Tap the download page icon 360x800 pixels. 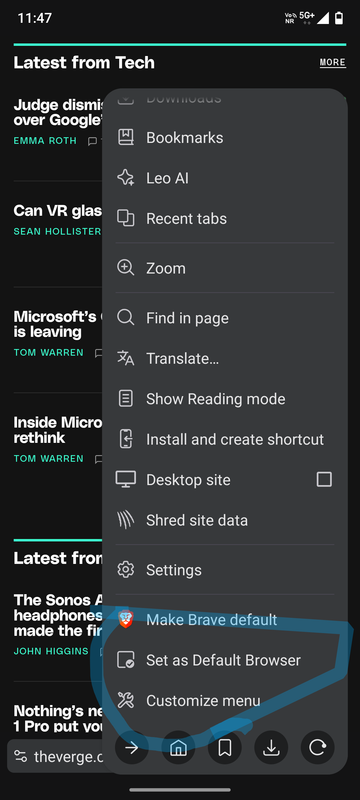click(x=271, y=748)
